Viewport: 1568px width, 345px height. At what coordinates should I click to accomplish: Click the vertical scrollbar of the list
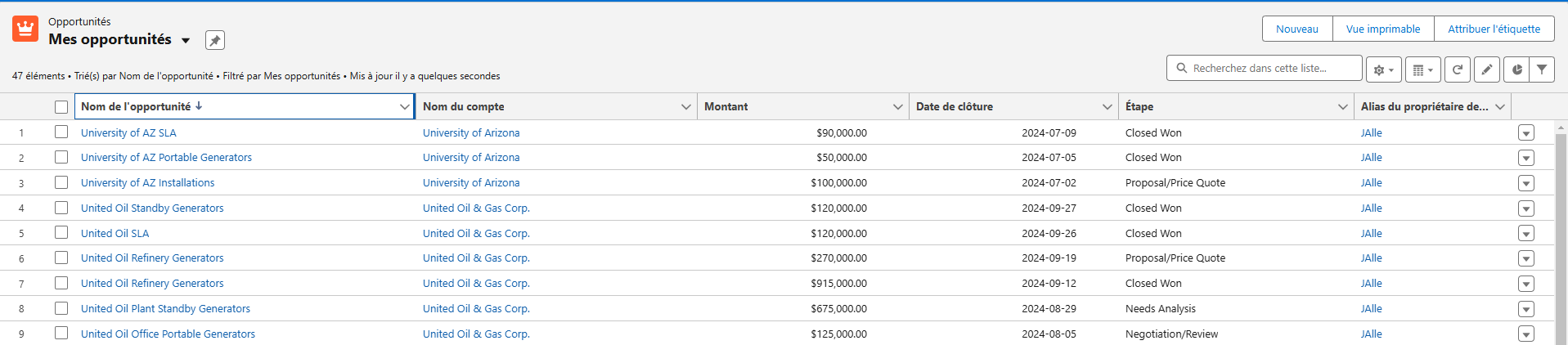click(1560, 229)
